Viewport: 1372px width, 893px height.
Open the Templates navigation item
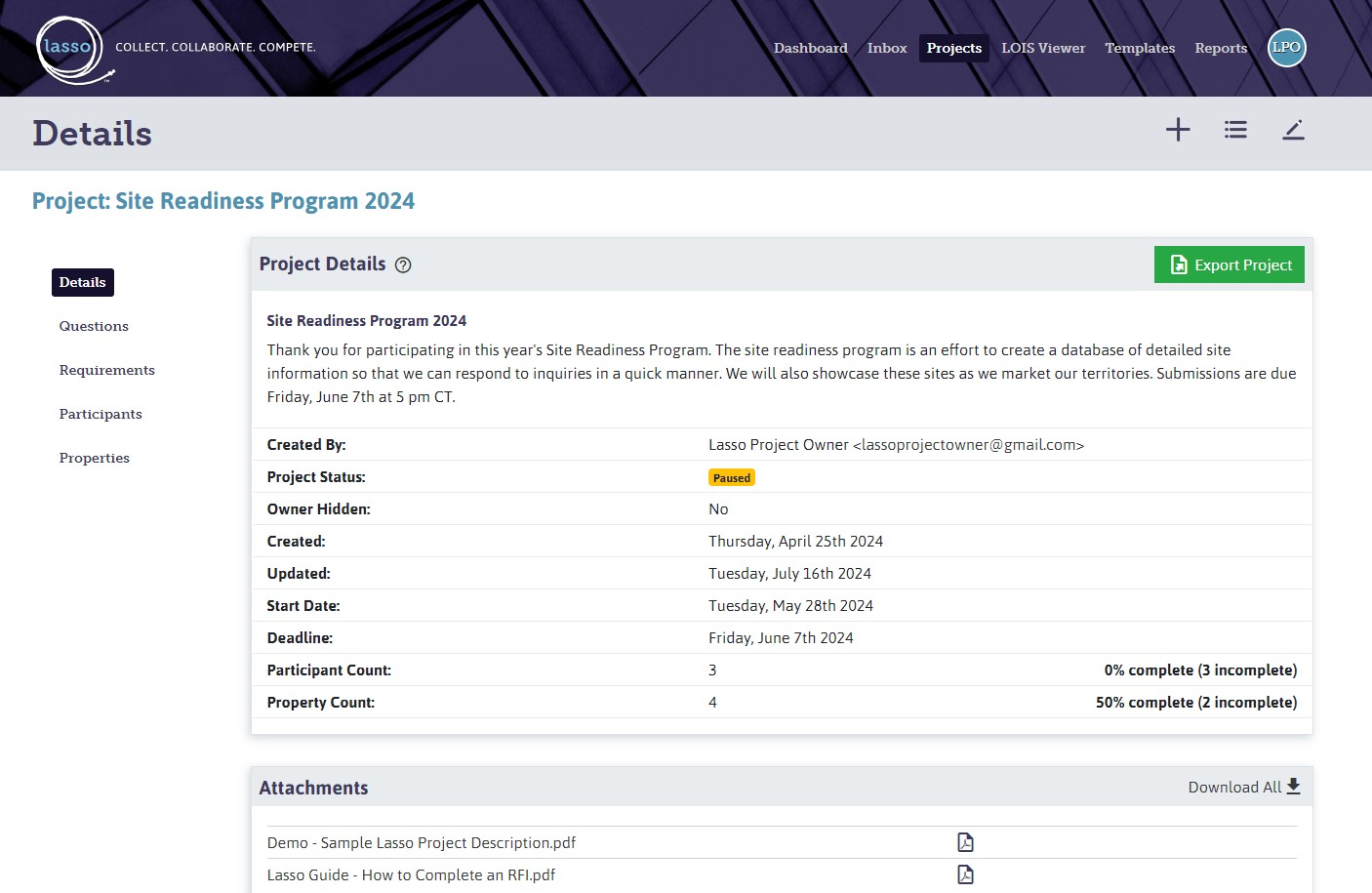(1140, 48)
